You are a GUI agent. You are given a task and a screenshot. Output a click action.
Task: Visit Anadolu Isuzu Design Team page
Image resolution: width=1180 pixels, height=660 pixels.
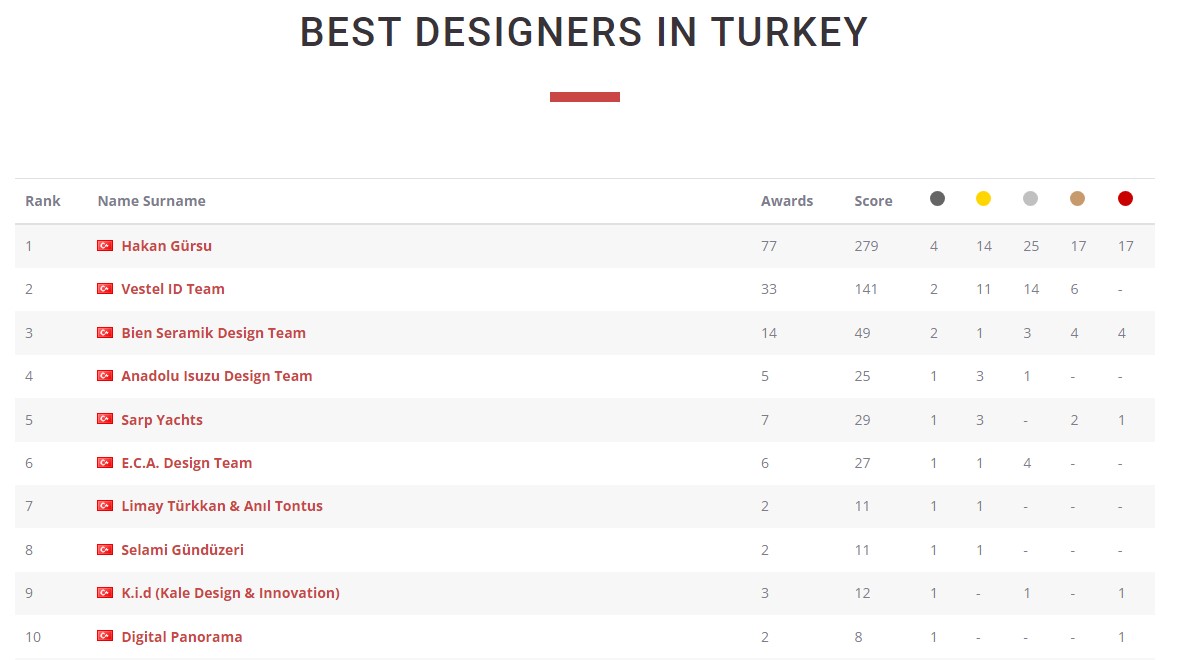click(216, 376)
